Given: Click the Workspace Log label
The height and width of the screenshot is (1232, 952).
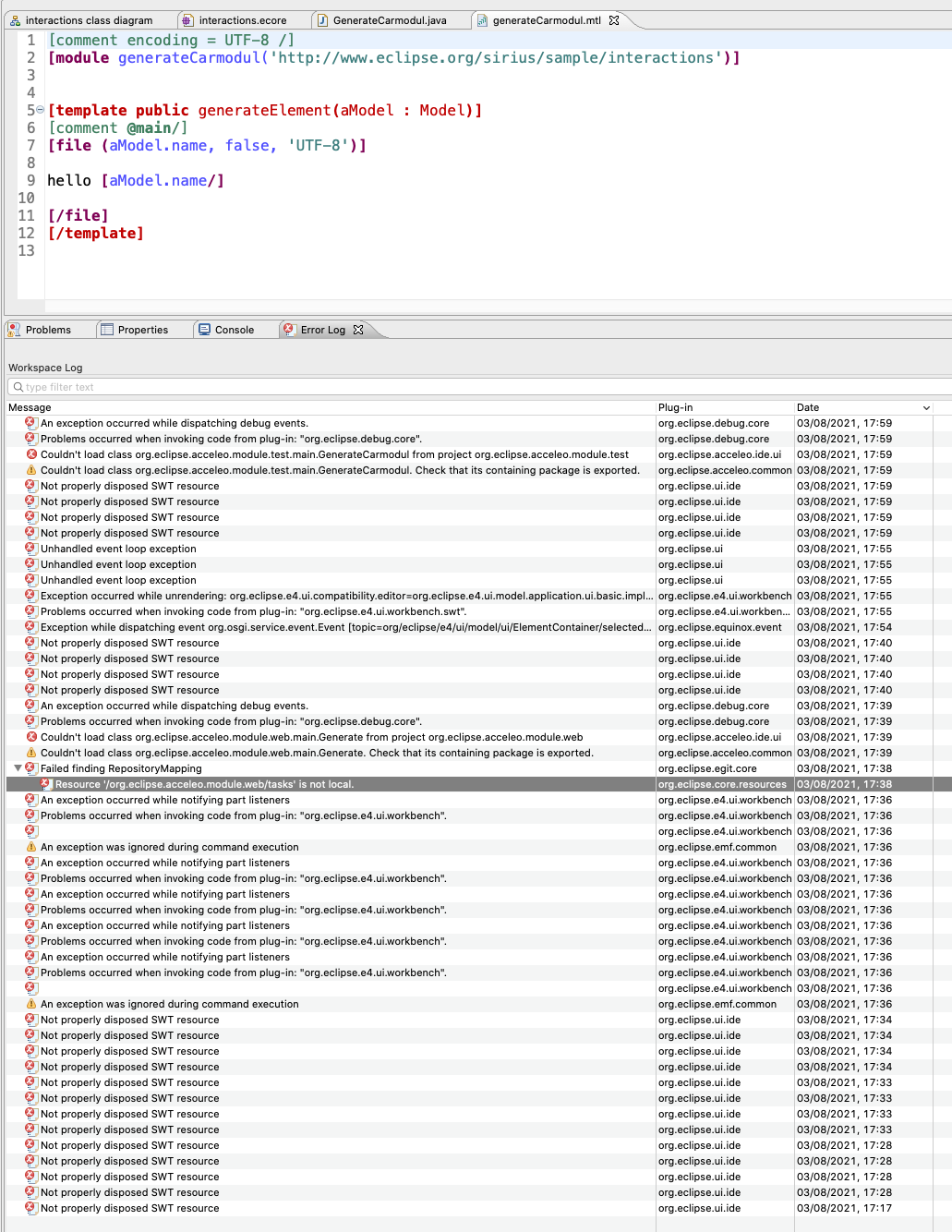Looking at the screenshot, I should point(45,368).
